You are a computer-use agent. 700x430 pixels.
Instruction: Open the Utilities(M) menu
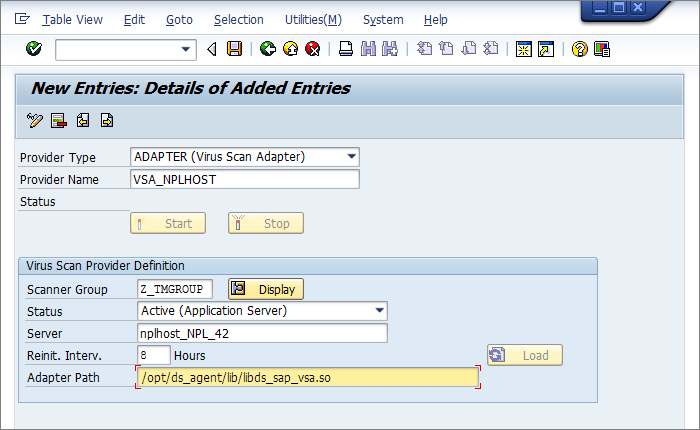pos(312,19)
